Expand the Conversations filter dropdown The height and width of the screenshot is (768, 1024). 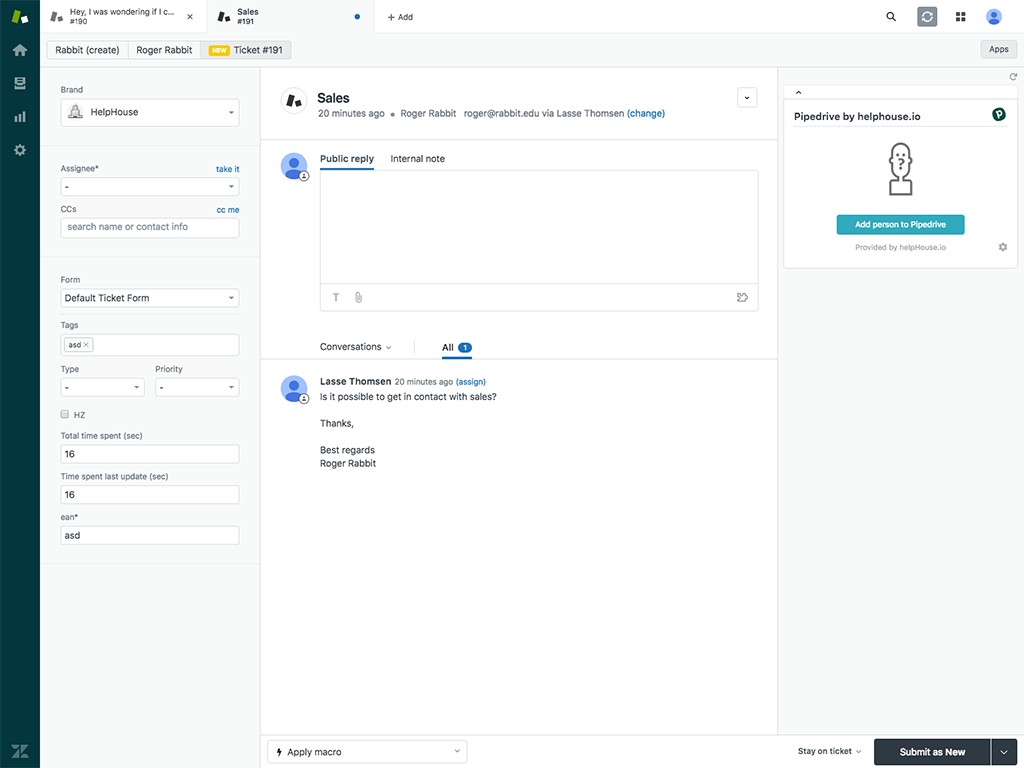tap(355, 347)
